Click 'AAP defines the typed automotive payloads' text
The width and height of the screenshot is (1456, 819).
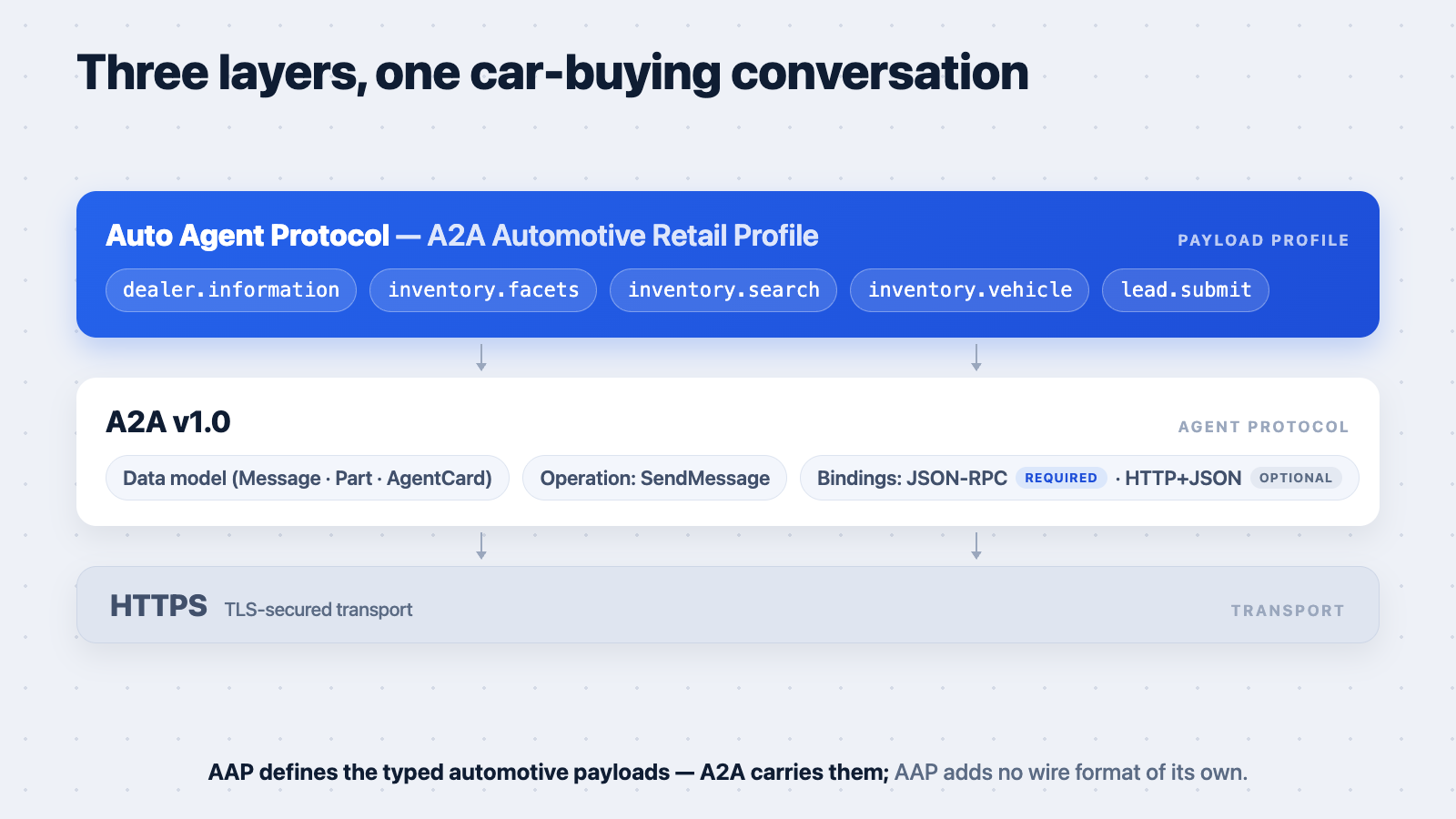point(439,773)
